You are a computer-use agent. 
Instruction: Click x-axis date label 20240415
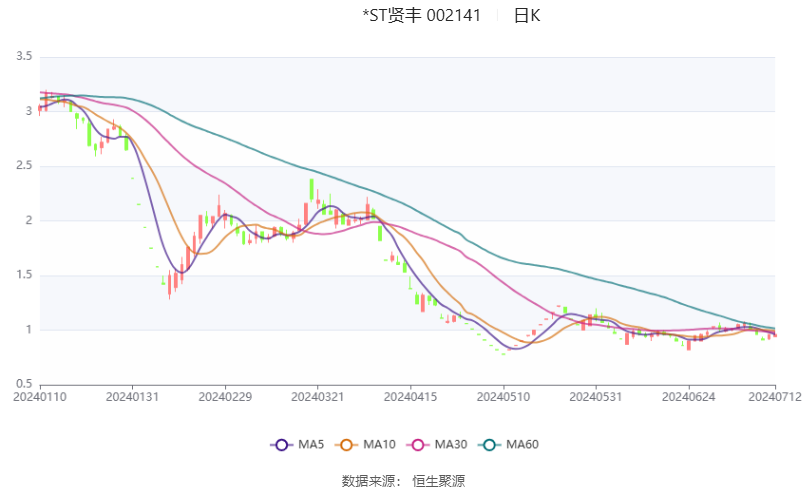(410, 397)
